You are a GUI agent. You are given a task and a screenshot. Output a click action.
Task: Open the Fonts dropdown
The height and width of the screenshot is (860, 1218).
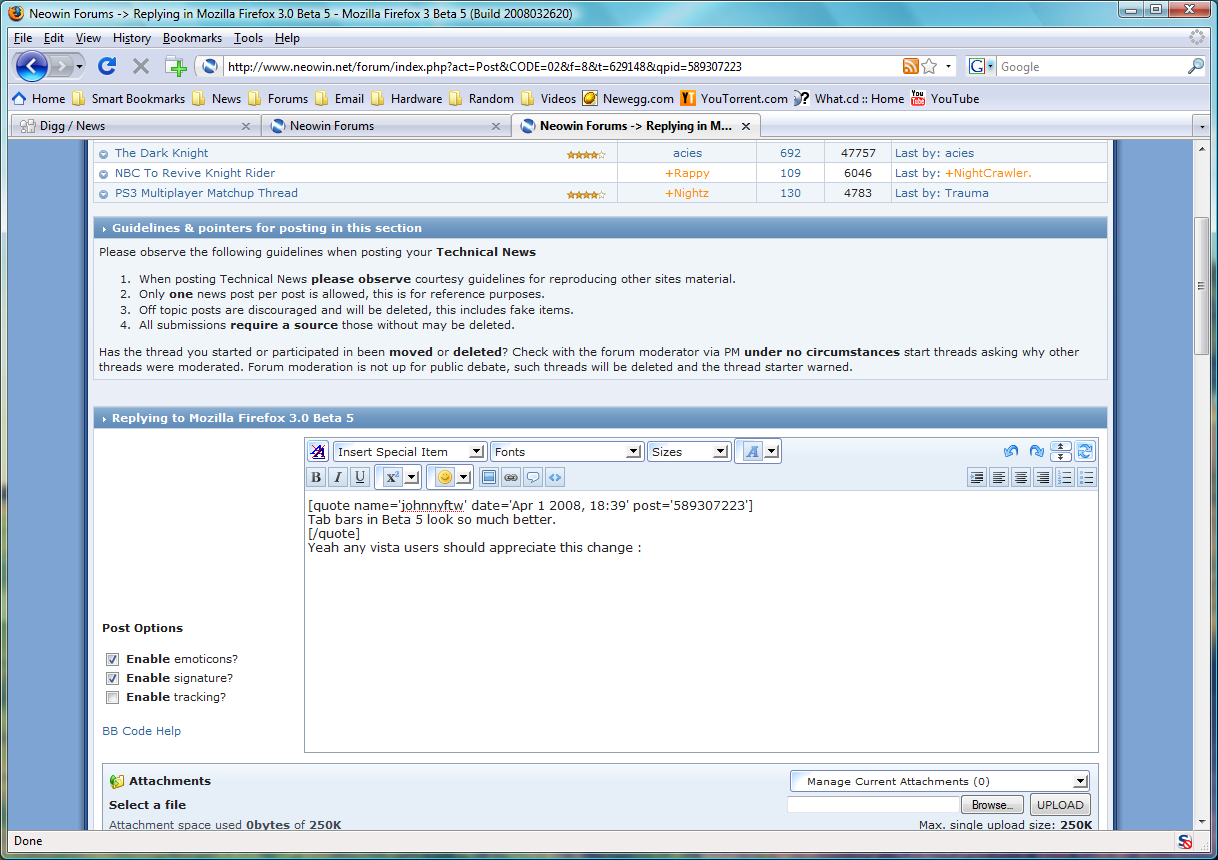(x=566, y=452)
